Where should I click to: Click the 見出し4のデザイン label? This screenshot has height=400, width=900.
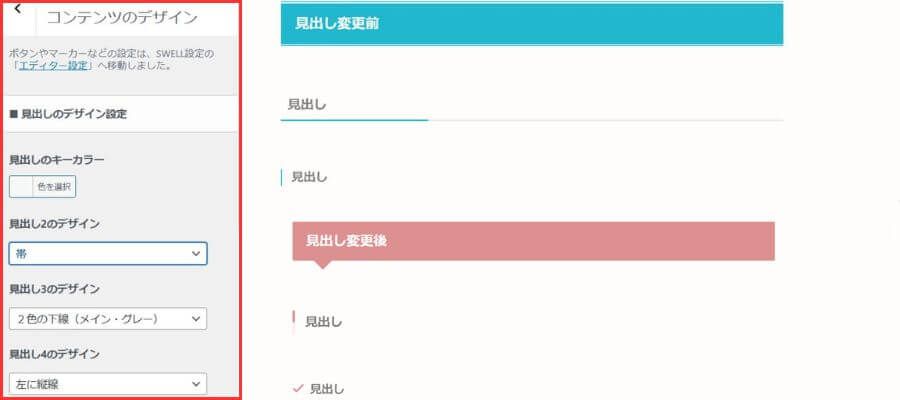(x=54, y=354)
